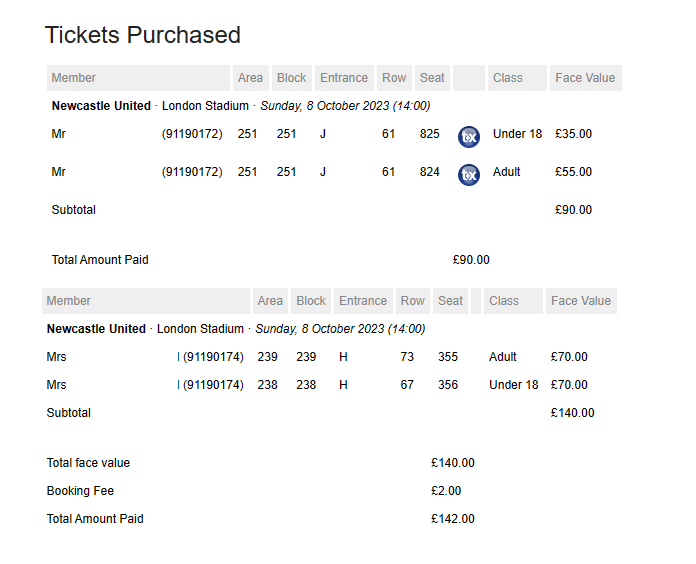The image size is (696, 564).
Task: Click the ticket exchange icon for seat 824
Action: point(469,175)
